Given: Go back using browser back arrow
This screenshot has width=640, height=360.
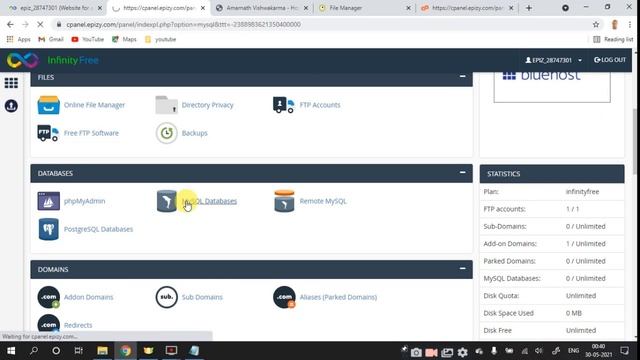Looking at the screenshot, I should tap(10, 24).
